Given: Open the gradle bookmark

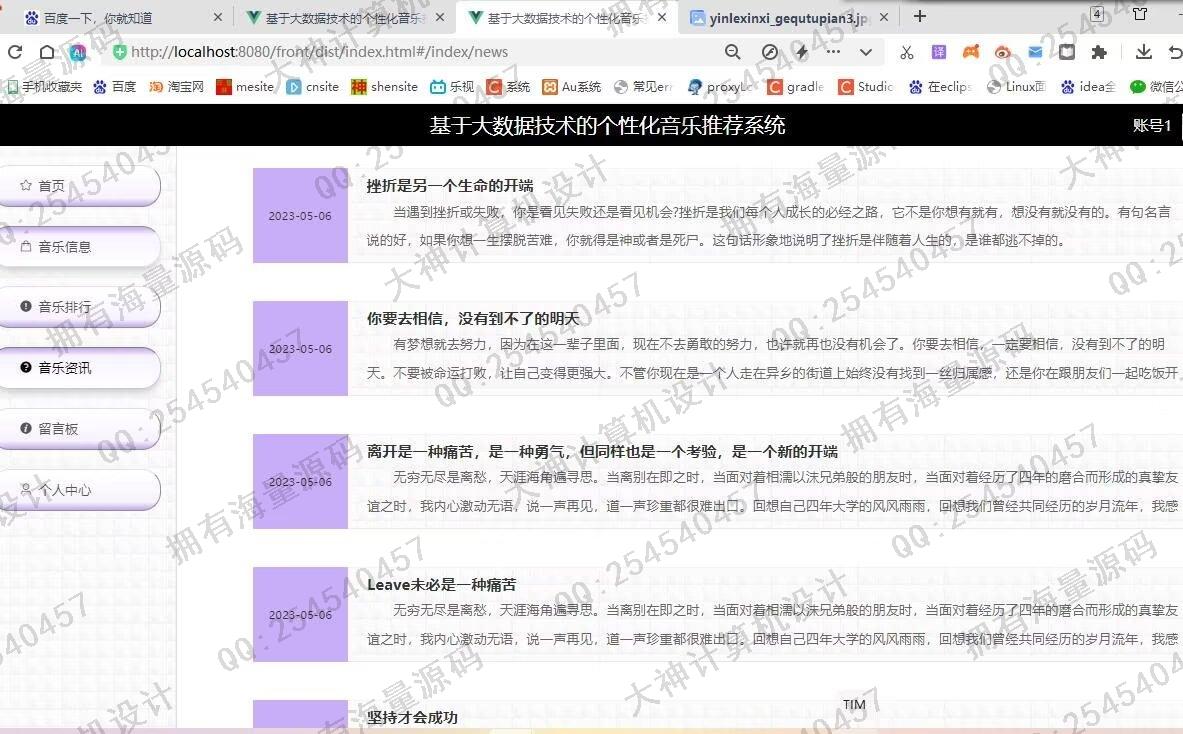Looking at the screenshot, I should [795, 87].
